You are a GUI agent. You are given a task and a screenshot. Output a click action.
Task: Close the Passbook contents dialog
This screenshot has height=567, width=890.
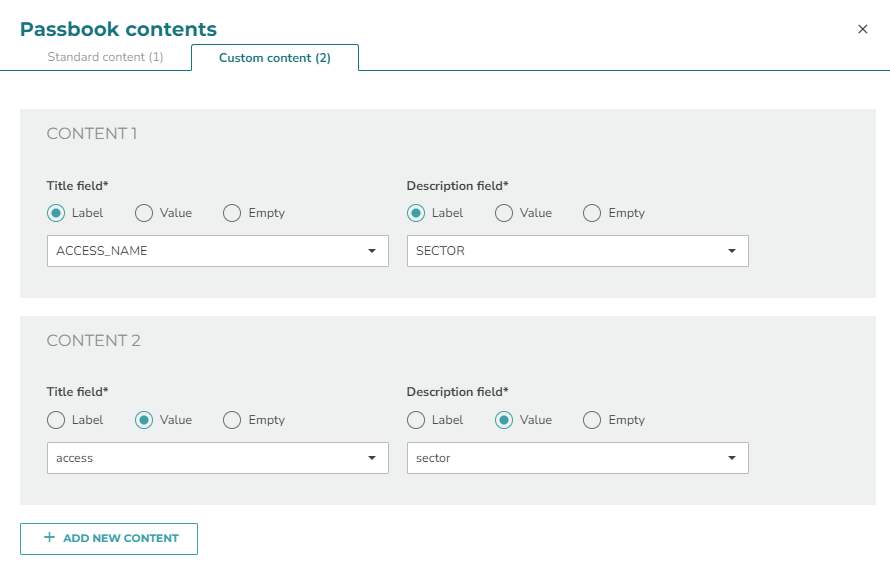pos(862,29)
